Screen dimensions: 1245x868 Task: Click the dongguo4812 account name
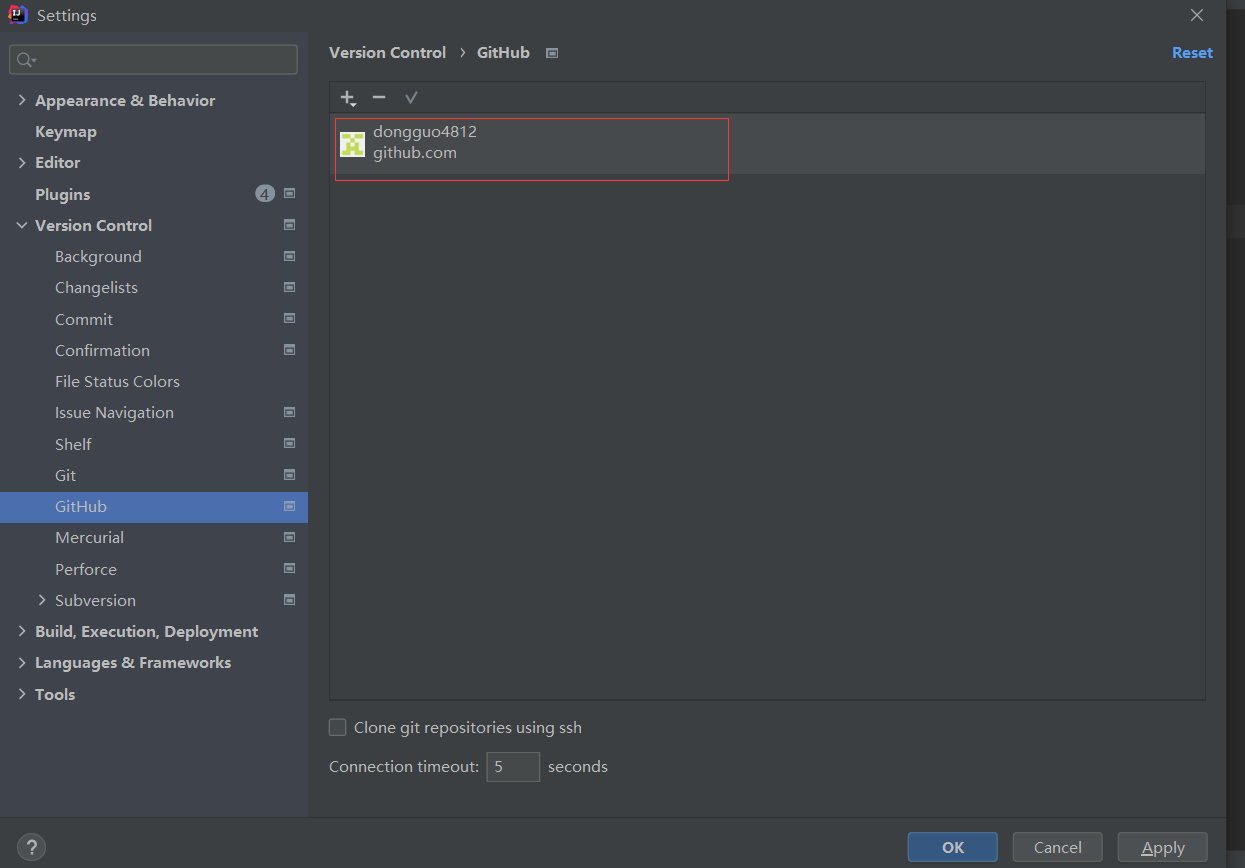425,131
